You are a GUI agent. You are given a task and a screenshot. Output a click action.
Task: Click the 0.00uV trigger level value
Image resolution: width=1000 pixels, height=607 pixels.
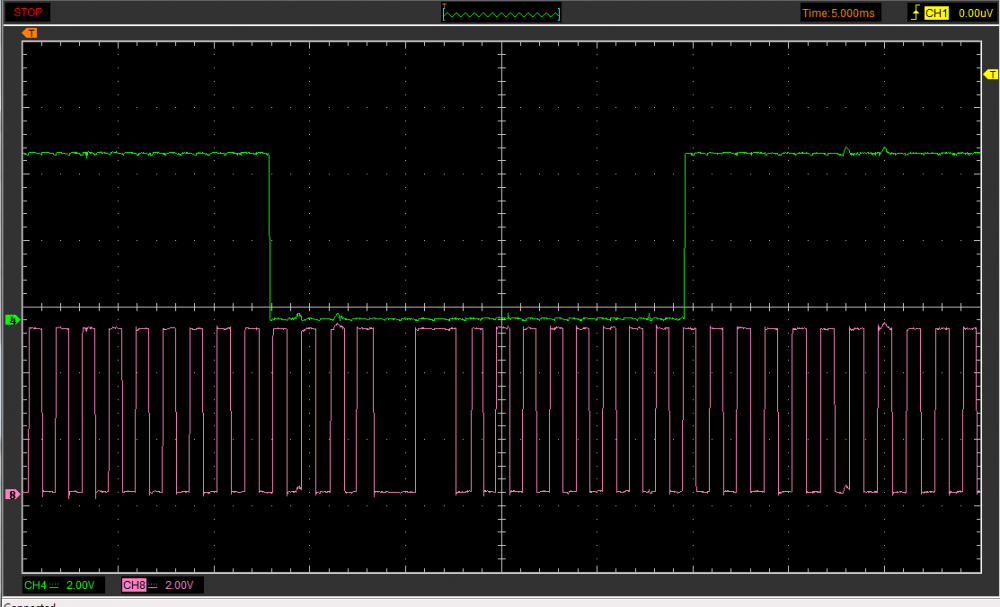point(973,13)
